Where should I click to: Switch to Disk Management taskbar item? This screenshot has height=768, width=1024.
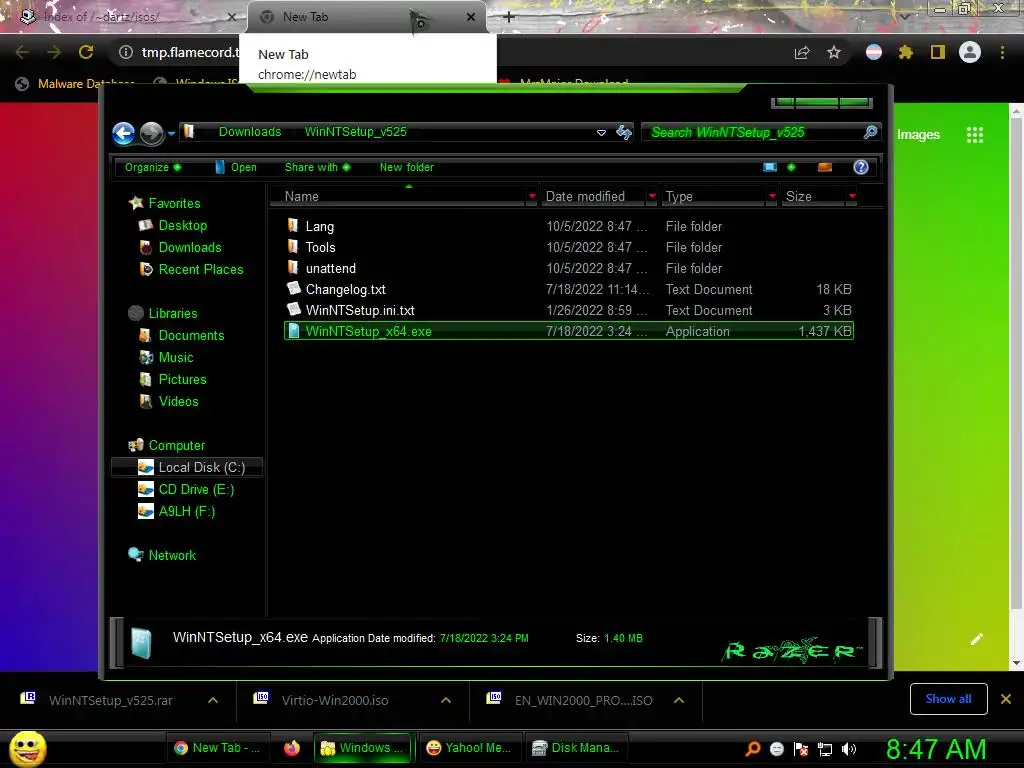pyautogui.click(x=575, y=748)
